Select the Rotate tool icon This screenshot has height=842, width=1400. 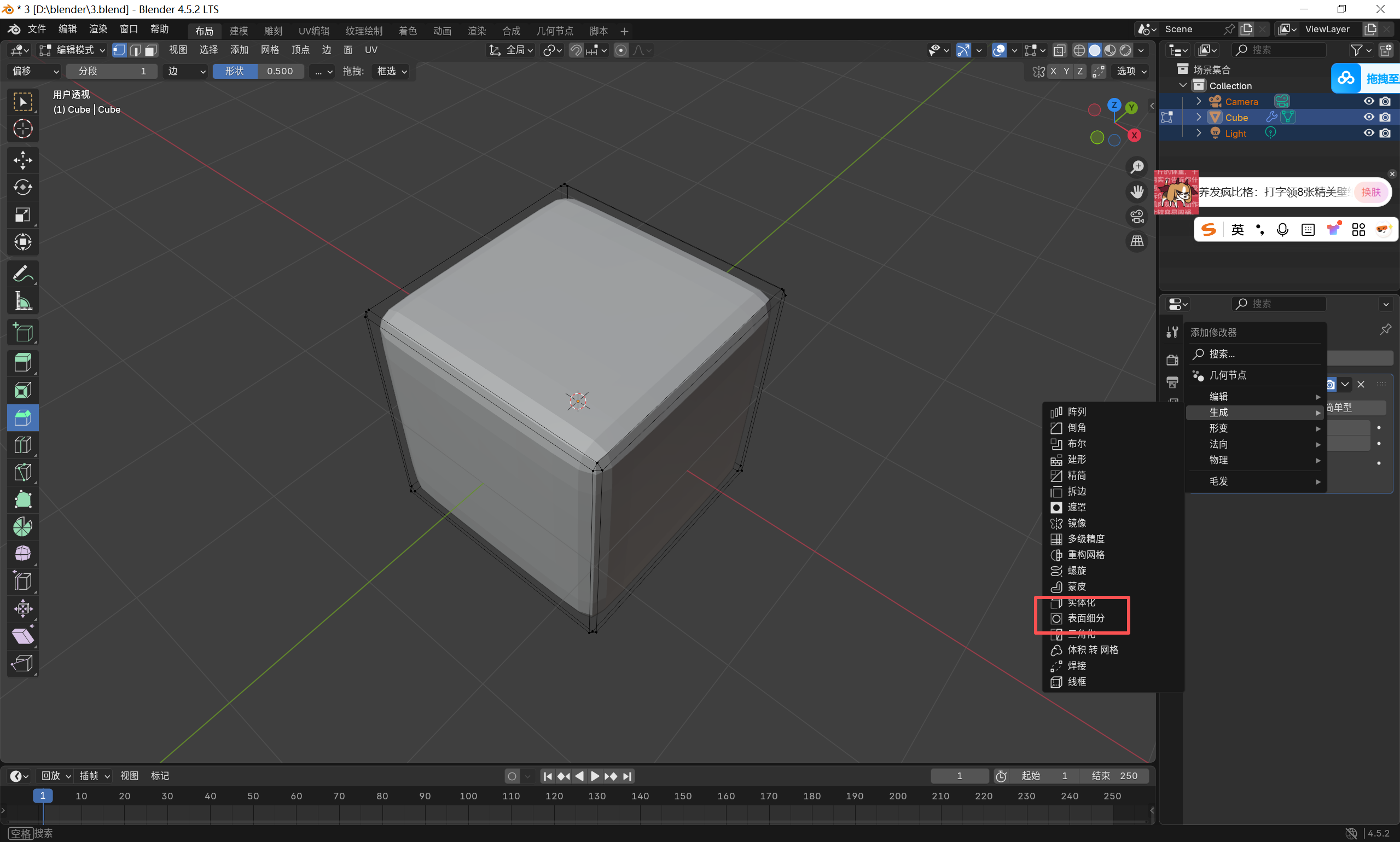click(x=22, y=187)
